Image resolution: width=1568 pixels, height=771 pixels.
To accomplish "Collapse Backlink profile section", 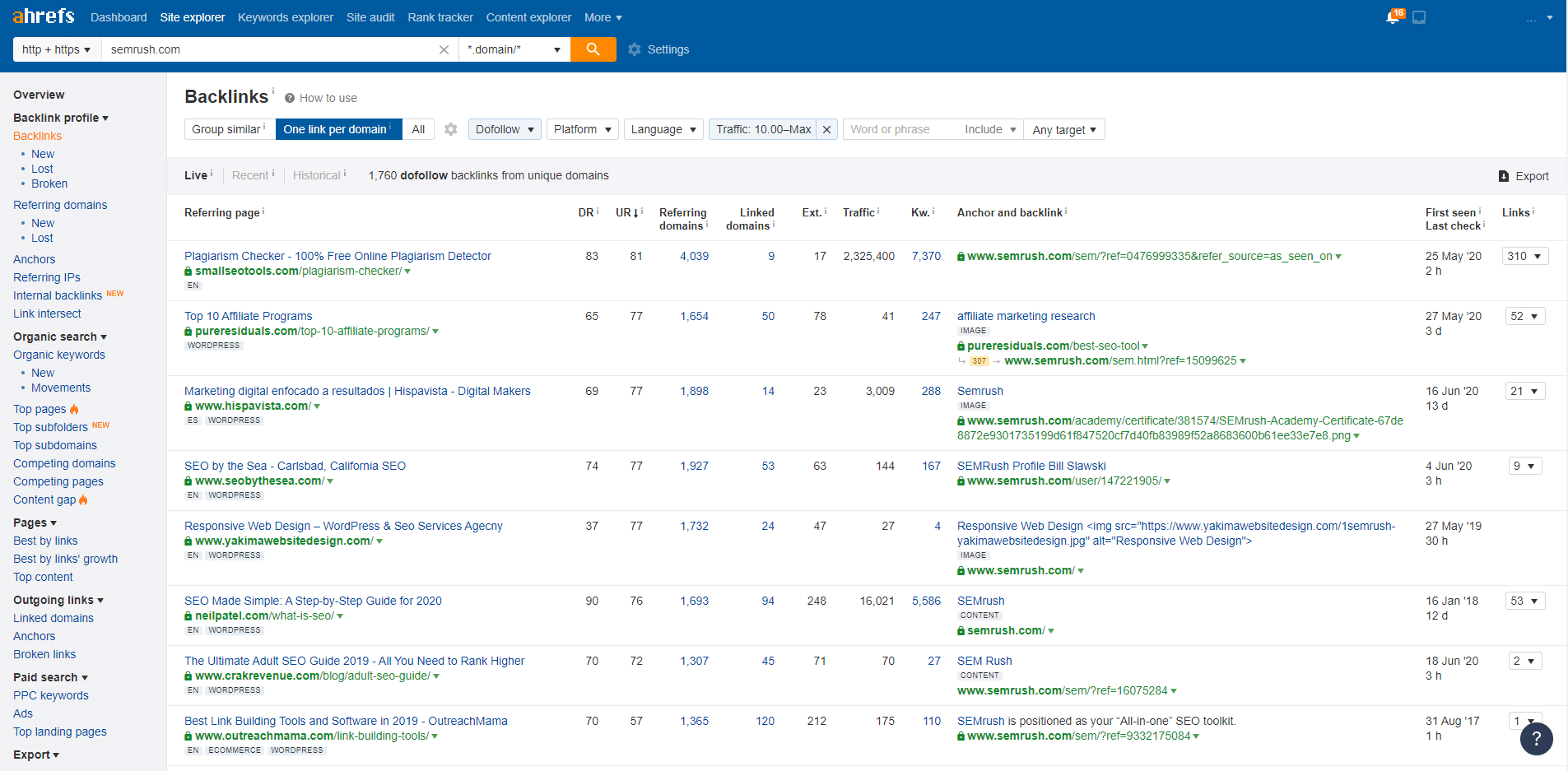I will click(61, 118).
